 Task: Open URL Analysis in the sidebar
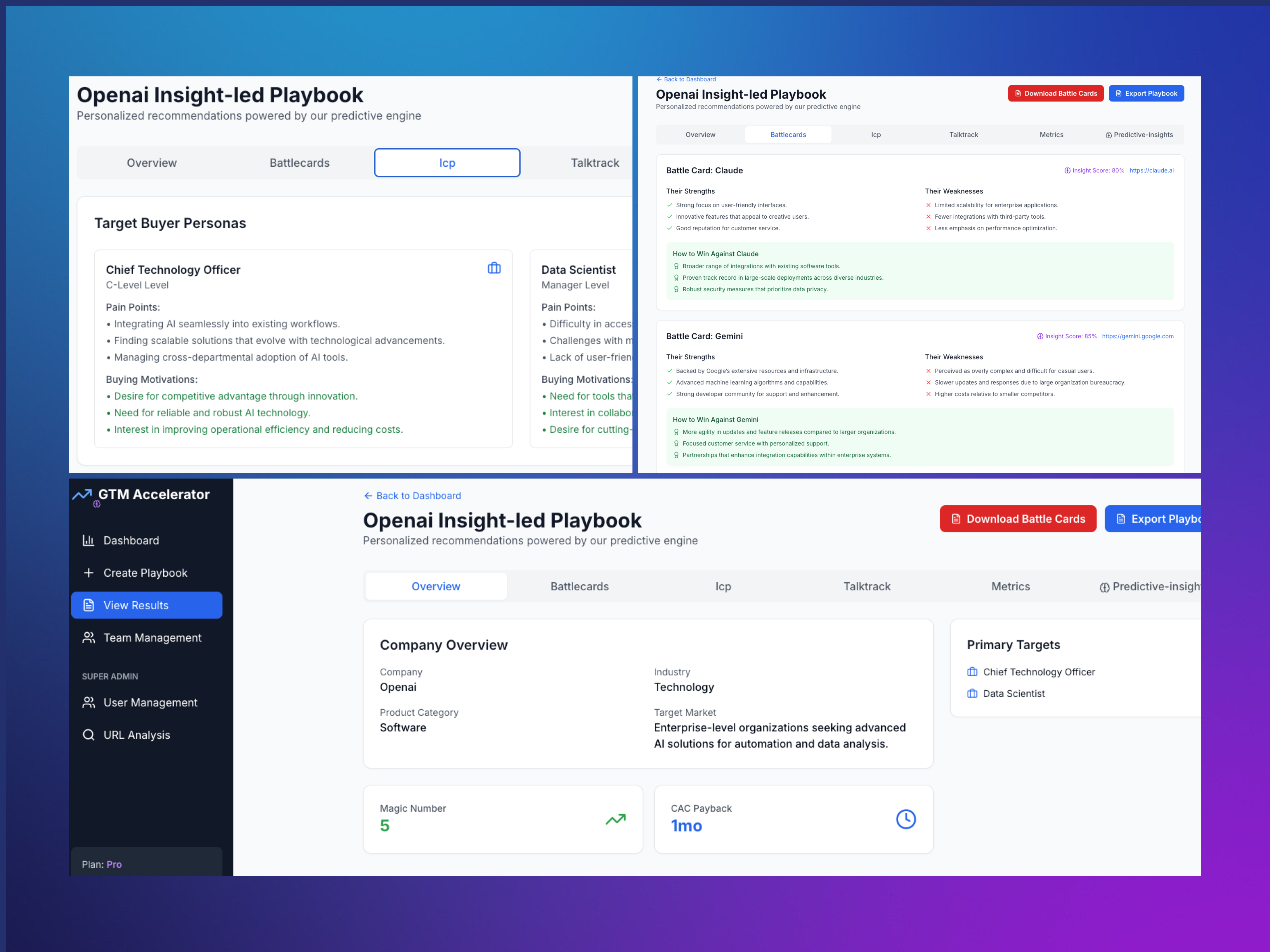click(146, 735)
